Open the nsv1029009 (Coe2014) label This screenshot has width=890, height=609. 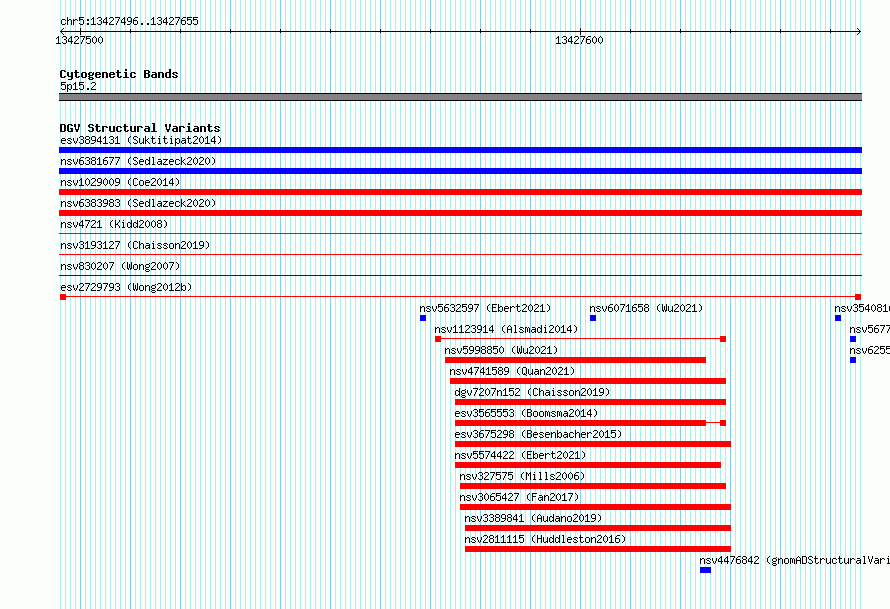[120, 182]
